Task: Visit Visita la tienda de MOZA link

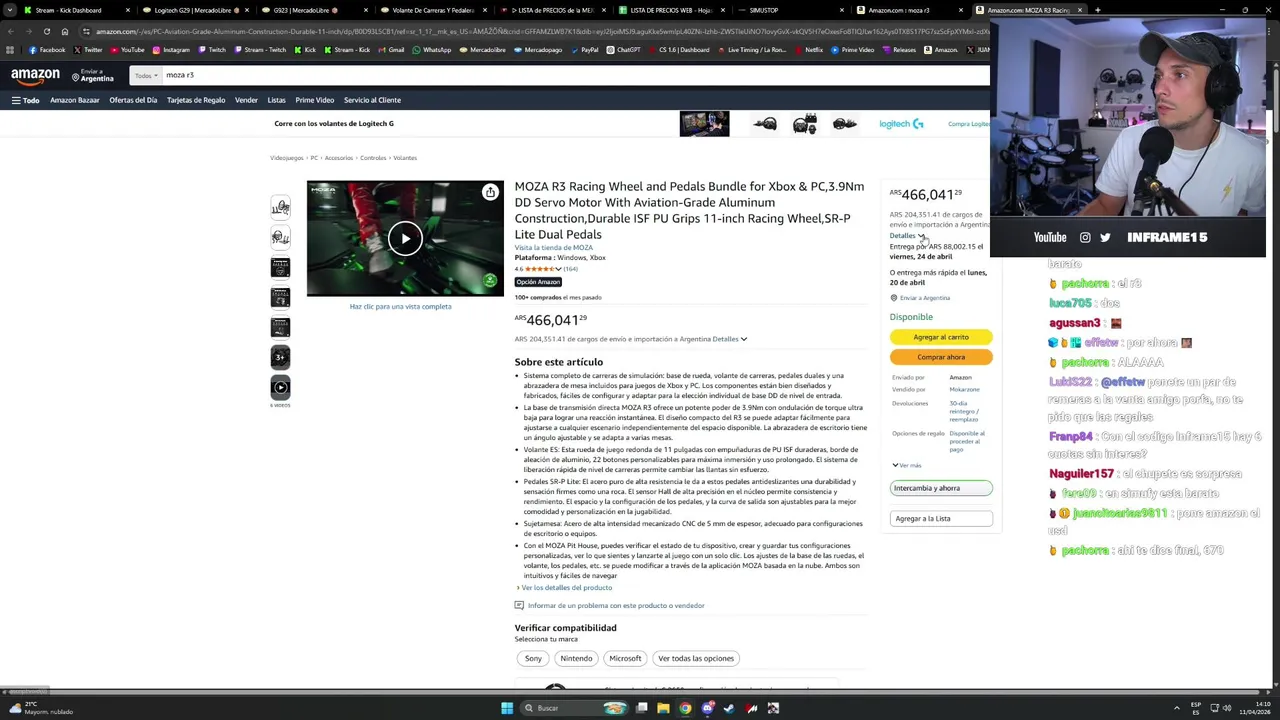Action: [553, 247]
